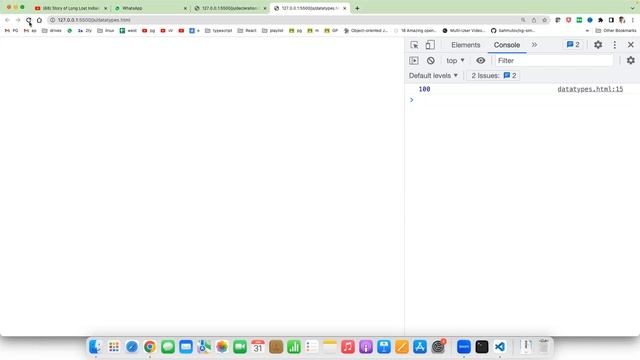
Task: Go forward with the browser forward arrow
Action: (18, 20)
